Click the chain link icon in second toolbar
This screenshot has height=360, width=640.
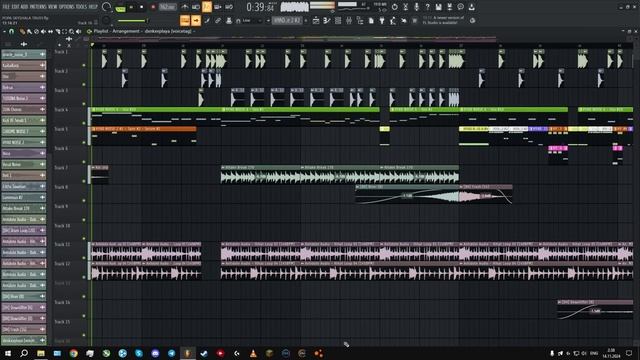coord(218,20)
